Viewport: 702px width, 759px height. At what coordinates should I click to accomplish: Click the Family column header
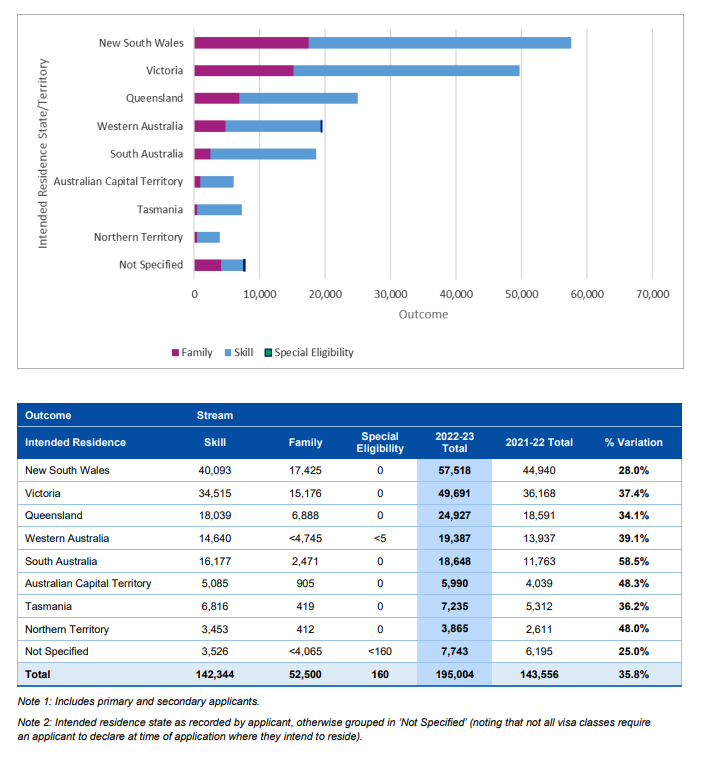click(305, 442)
